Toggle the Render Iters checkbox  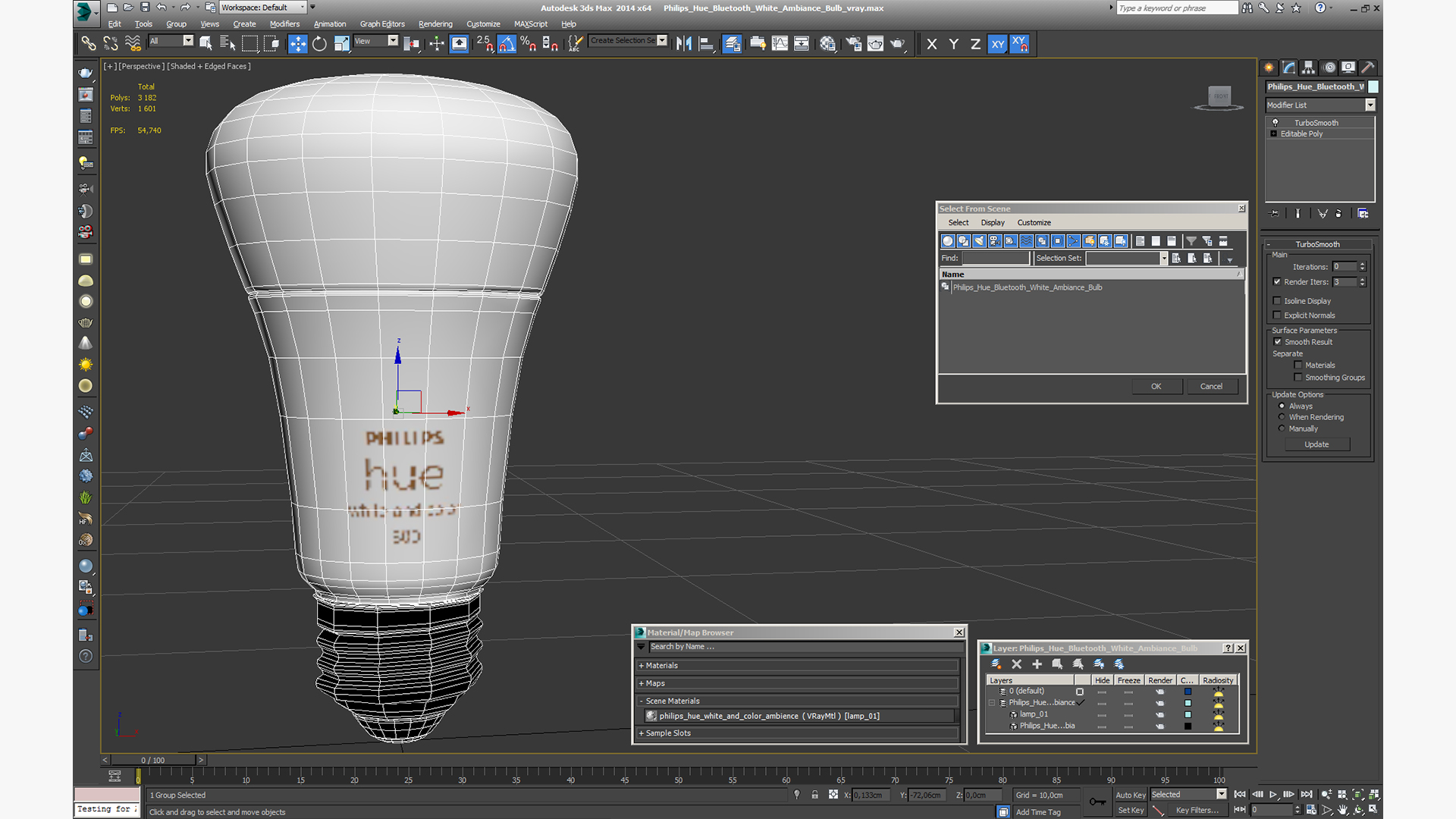click(1277, 282)
